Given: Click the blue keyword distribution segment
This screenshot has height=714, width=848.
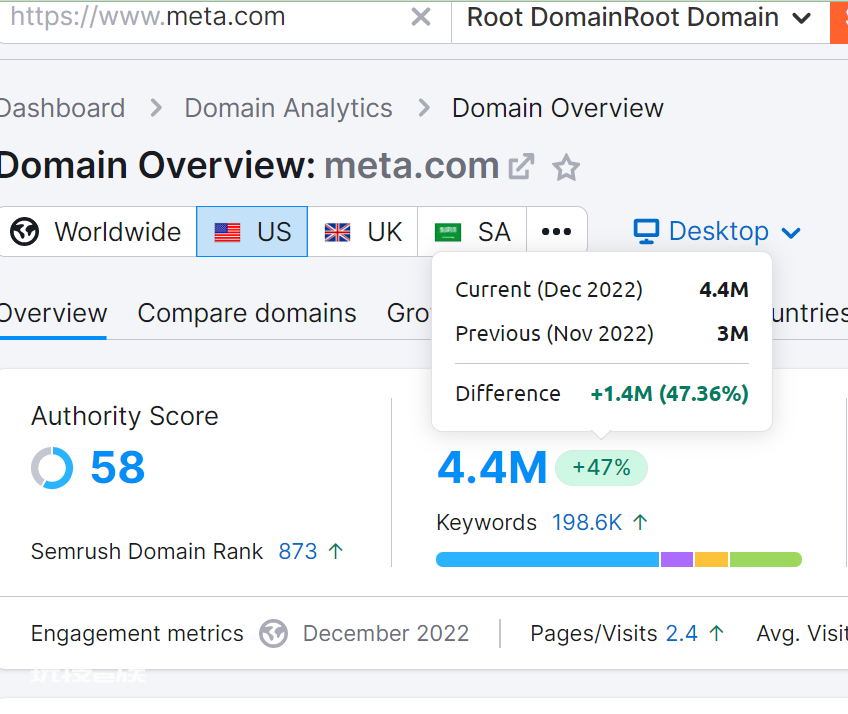Looking at the screenshot, I should tap(547, 559).
